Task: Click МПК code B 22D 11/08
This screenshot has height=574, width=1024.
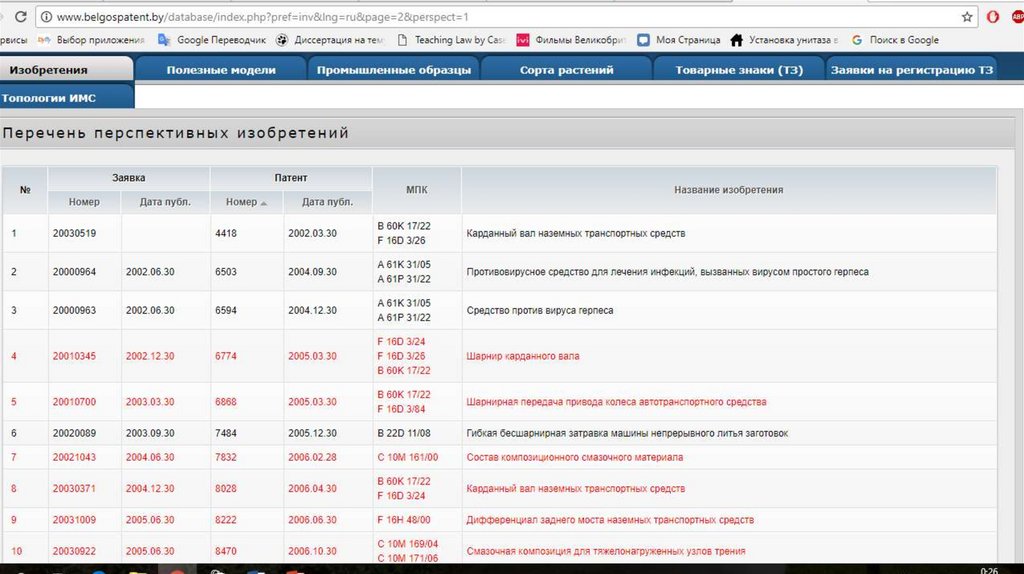Action: tap(404, 433)
